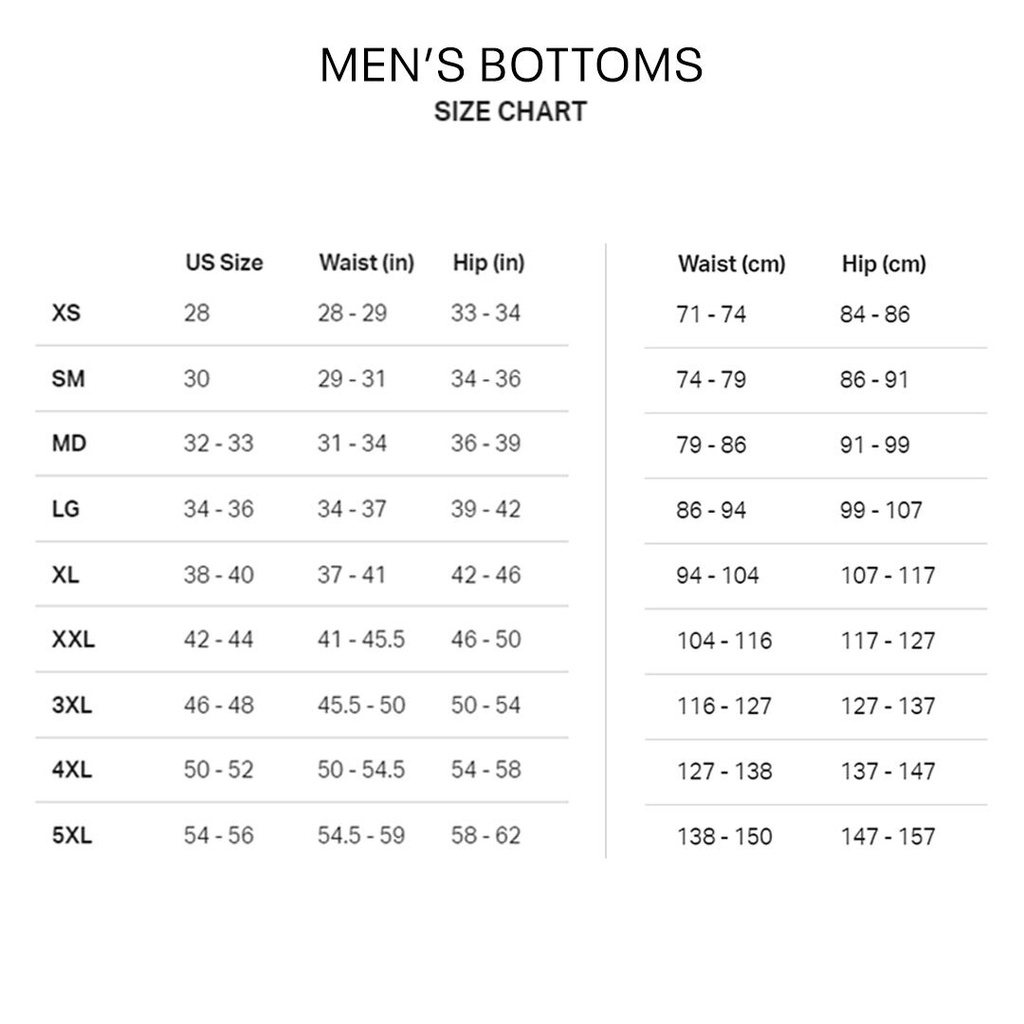Click the Hip (cm) column header

pos(884,264)
